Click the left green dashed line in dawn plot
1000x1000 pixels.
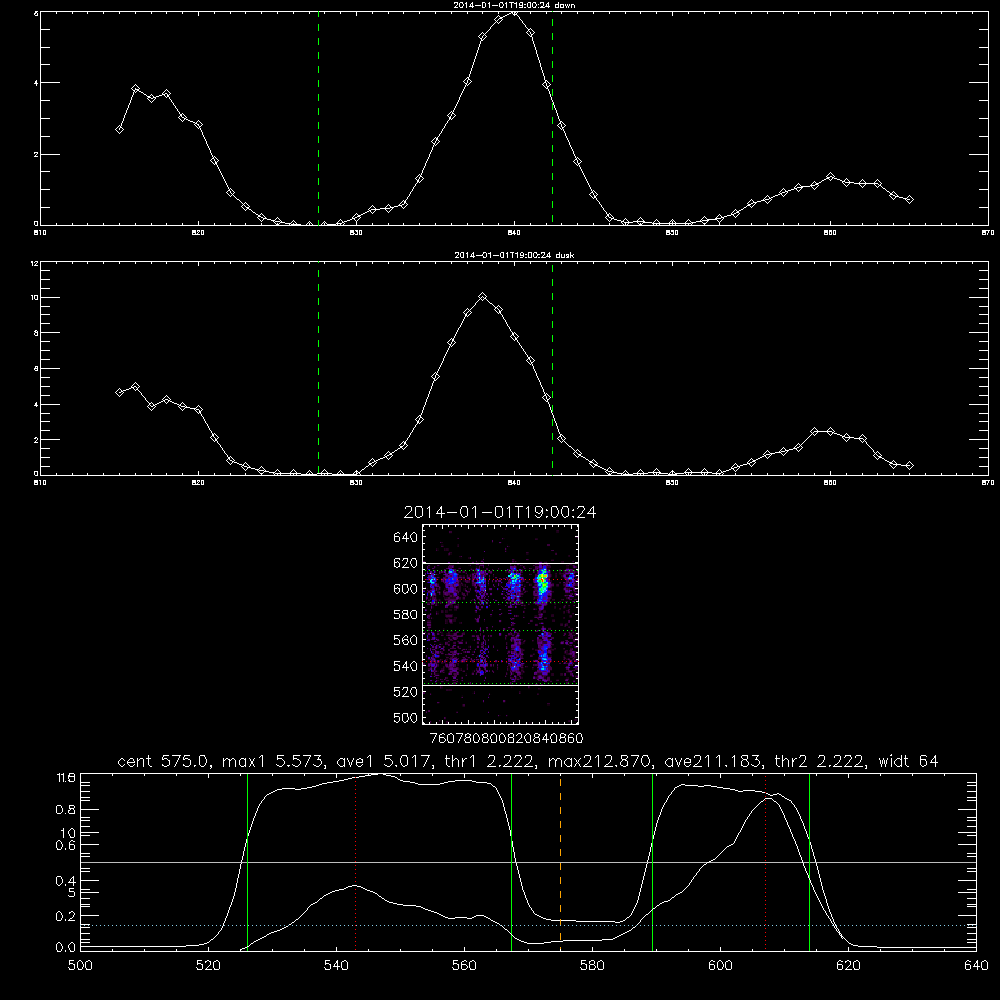click(318, 118)
